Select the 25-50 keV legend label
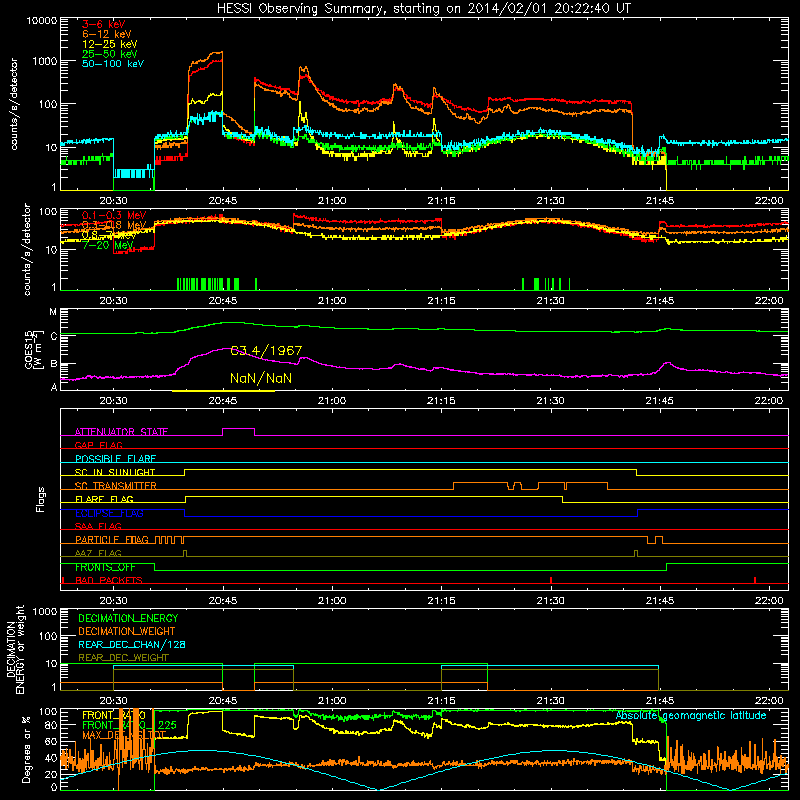This screenshot has width=800, height=800. click(109, 54)
